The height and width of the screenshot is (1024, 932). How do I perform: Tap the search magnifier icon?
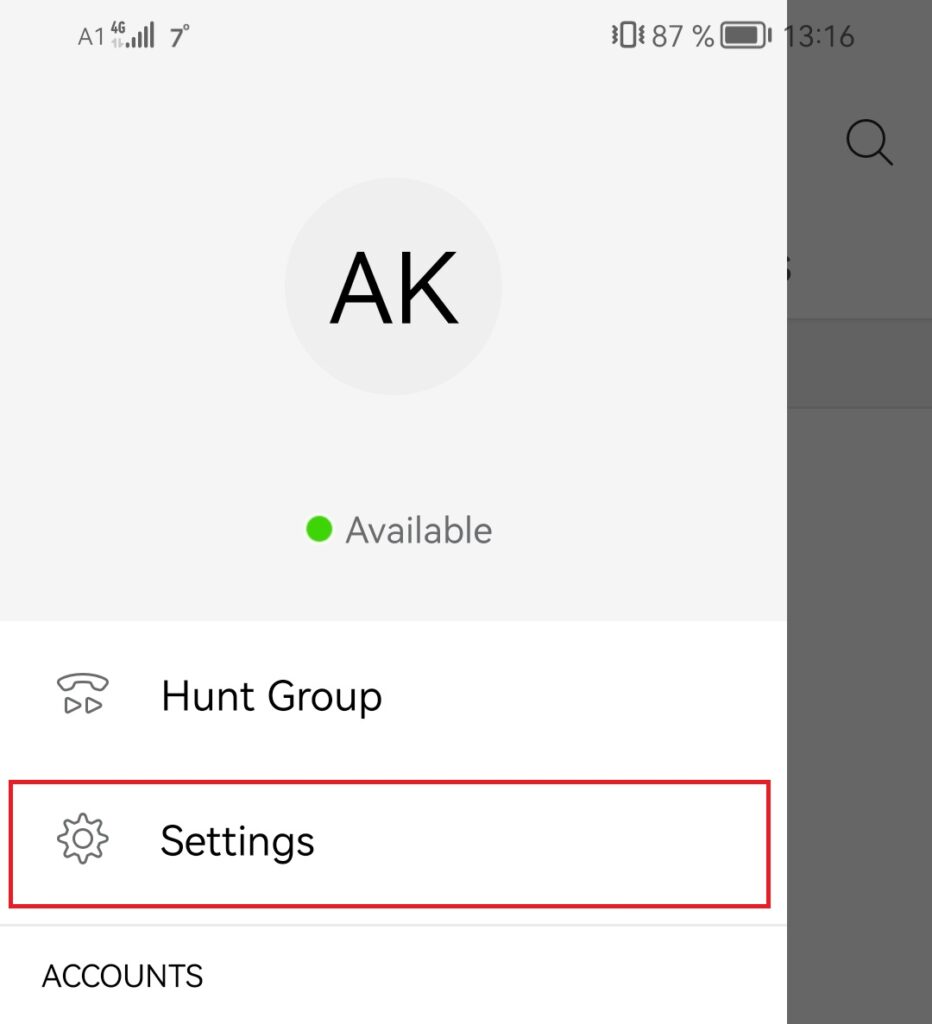868,142
